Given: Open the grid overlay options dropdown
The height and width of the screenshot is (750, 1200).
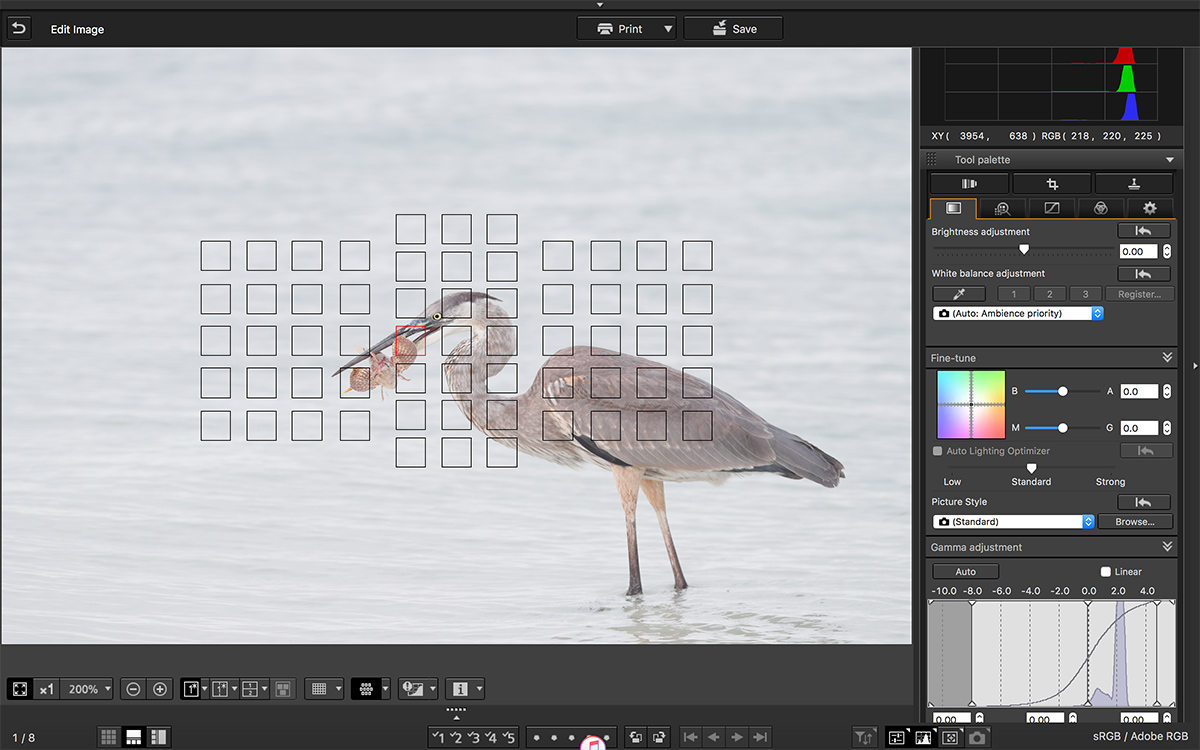Looking at the screenshot, I should point(339,689).
